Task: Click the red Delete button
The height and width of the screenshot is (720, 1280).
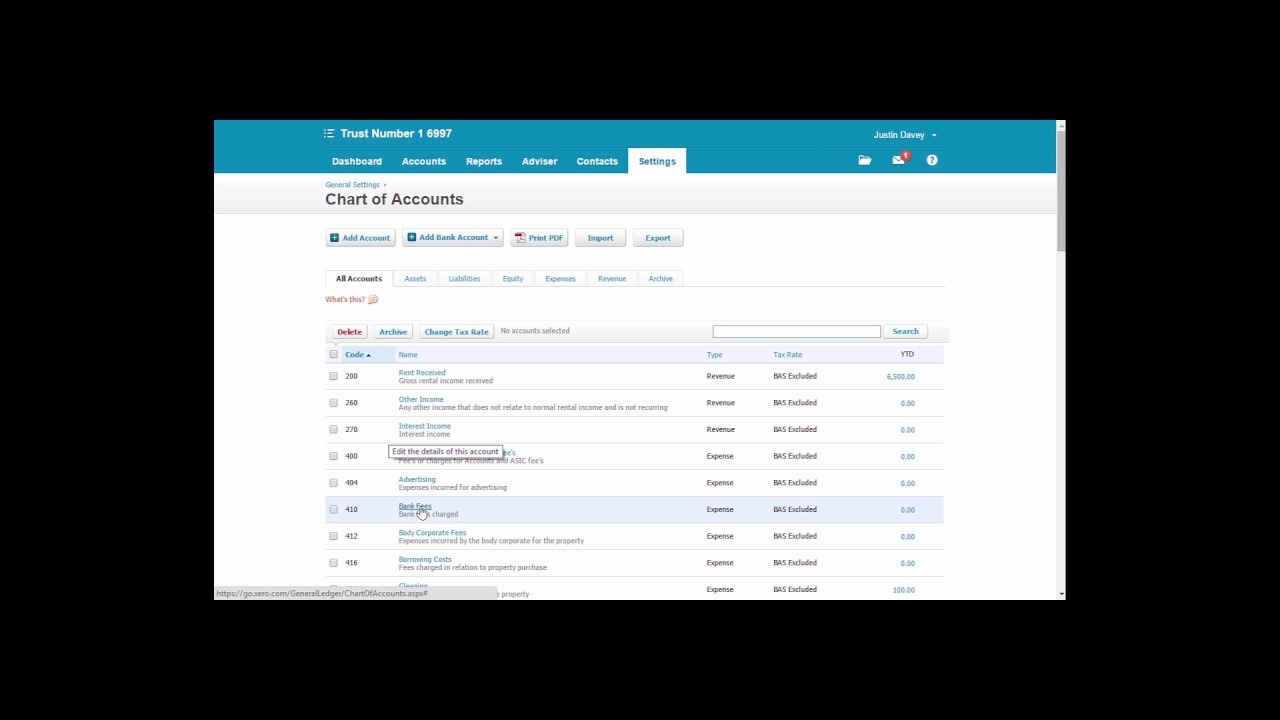Action: pos(350,332)
